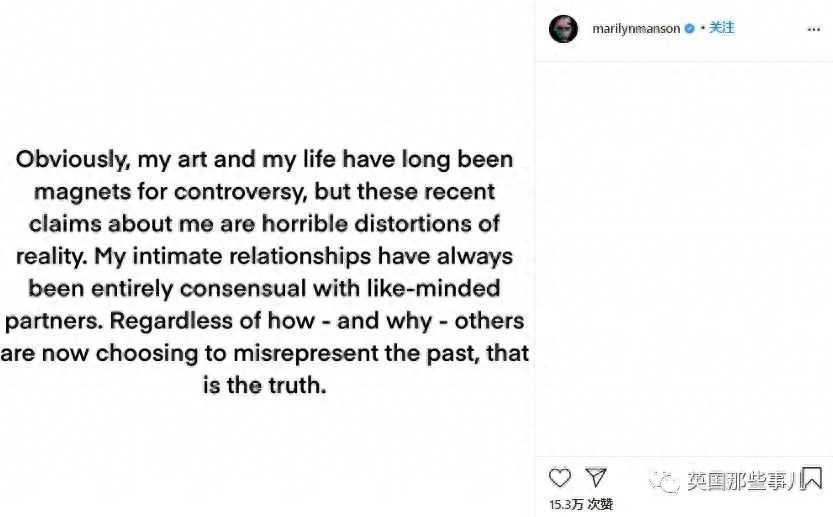
Task: Click the line starting with 'Obviously, my art'
Action: tap(265, 159)
